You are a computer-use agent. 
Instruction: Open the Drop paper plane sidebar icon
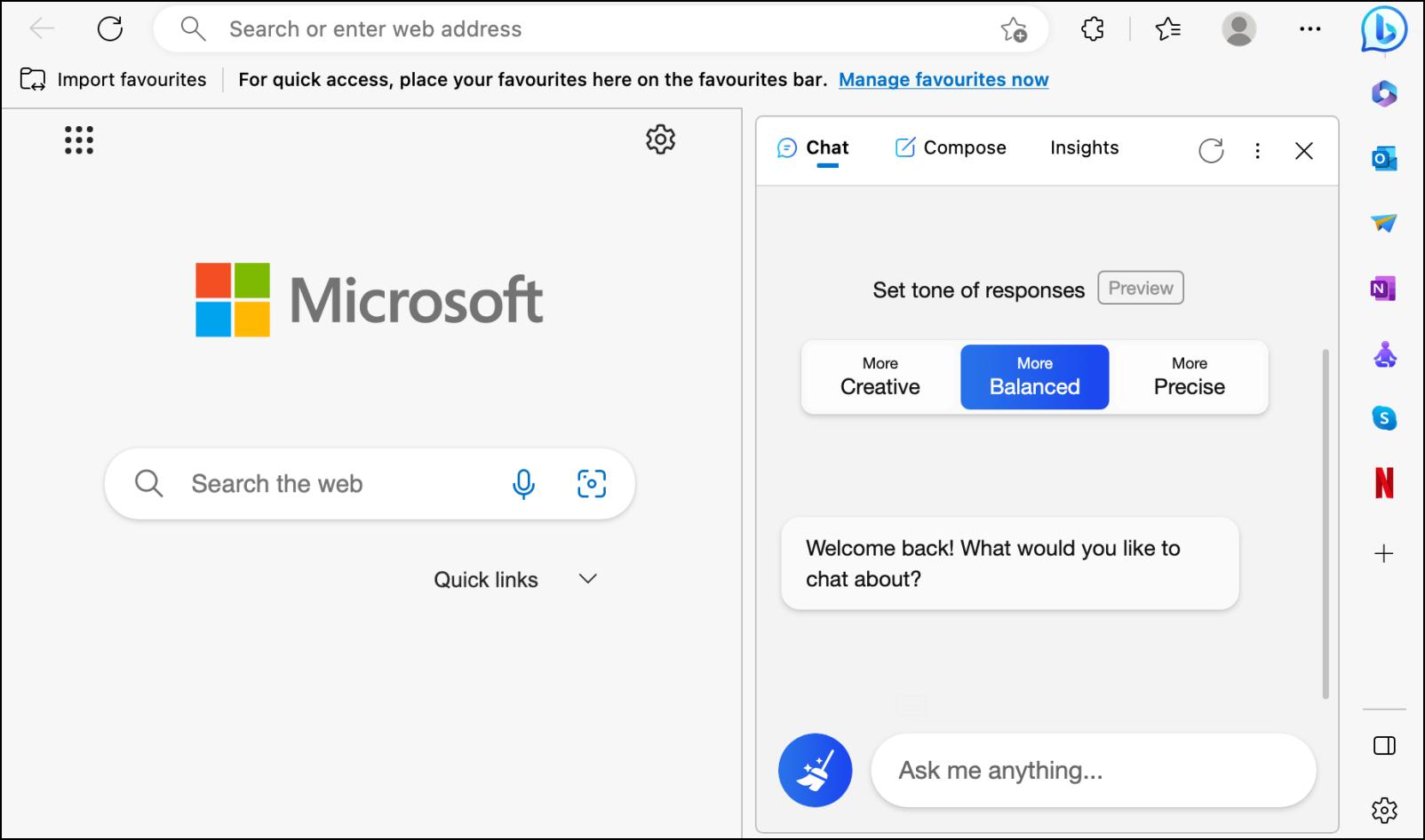[1384, 223]
